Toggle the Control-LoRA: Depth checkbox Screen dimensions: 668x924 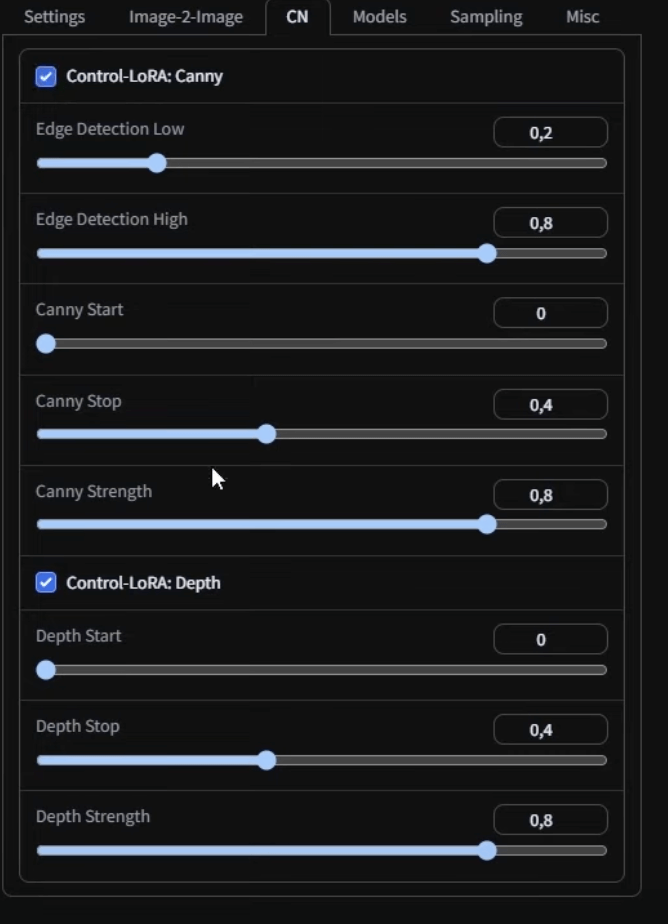click(x=45, y=584)
